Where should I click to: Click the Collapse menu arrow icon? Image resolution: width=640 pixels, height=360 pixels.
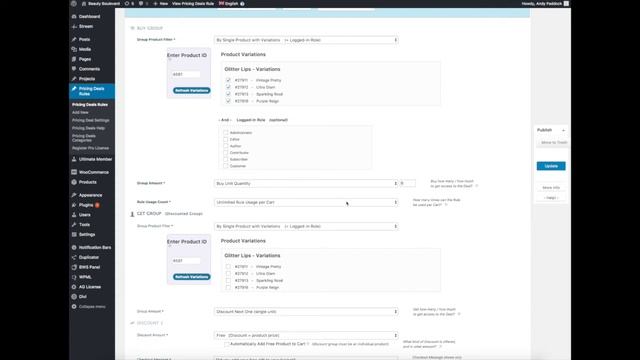click(74, 307)
